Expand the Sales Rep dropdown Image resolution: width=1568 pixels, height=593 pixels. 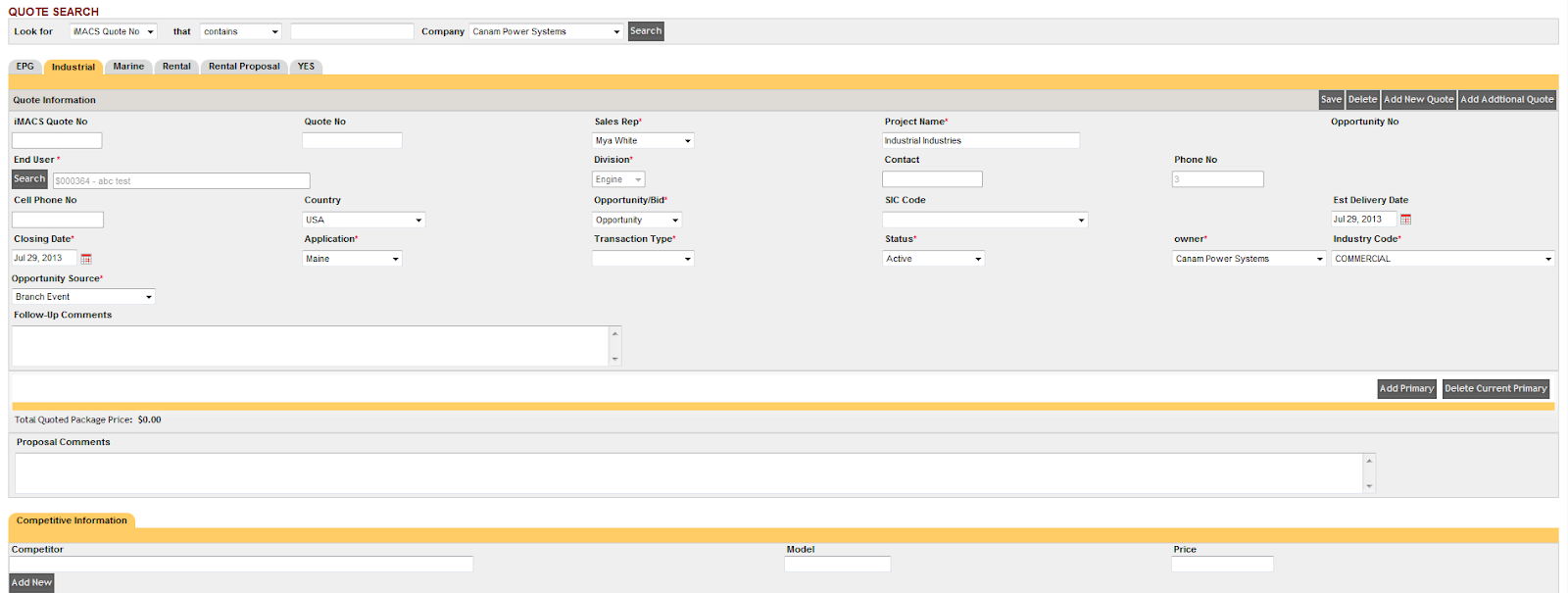click(643, 141)
